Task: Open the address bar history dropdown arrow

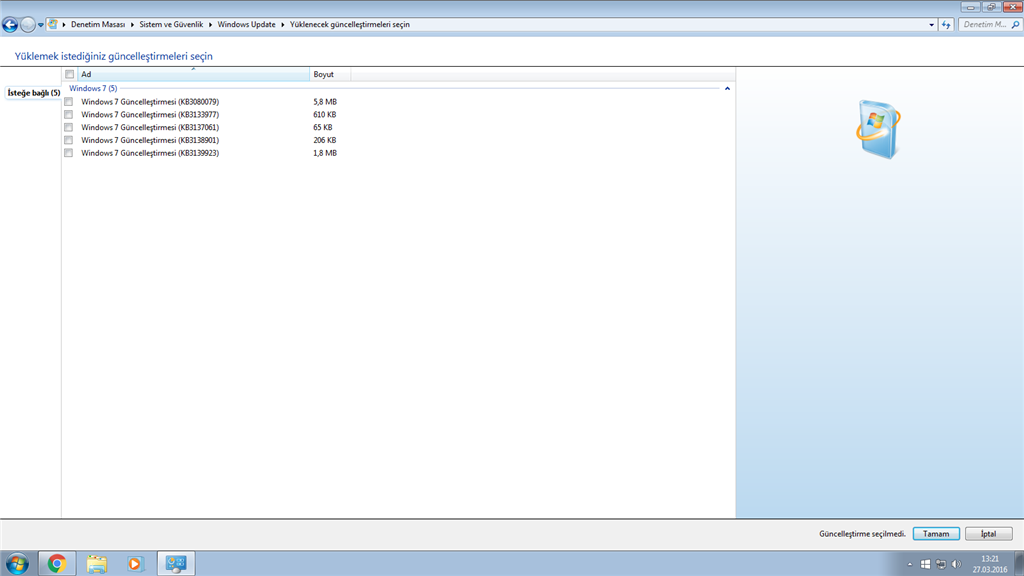Action: tap(931, 25)
